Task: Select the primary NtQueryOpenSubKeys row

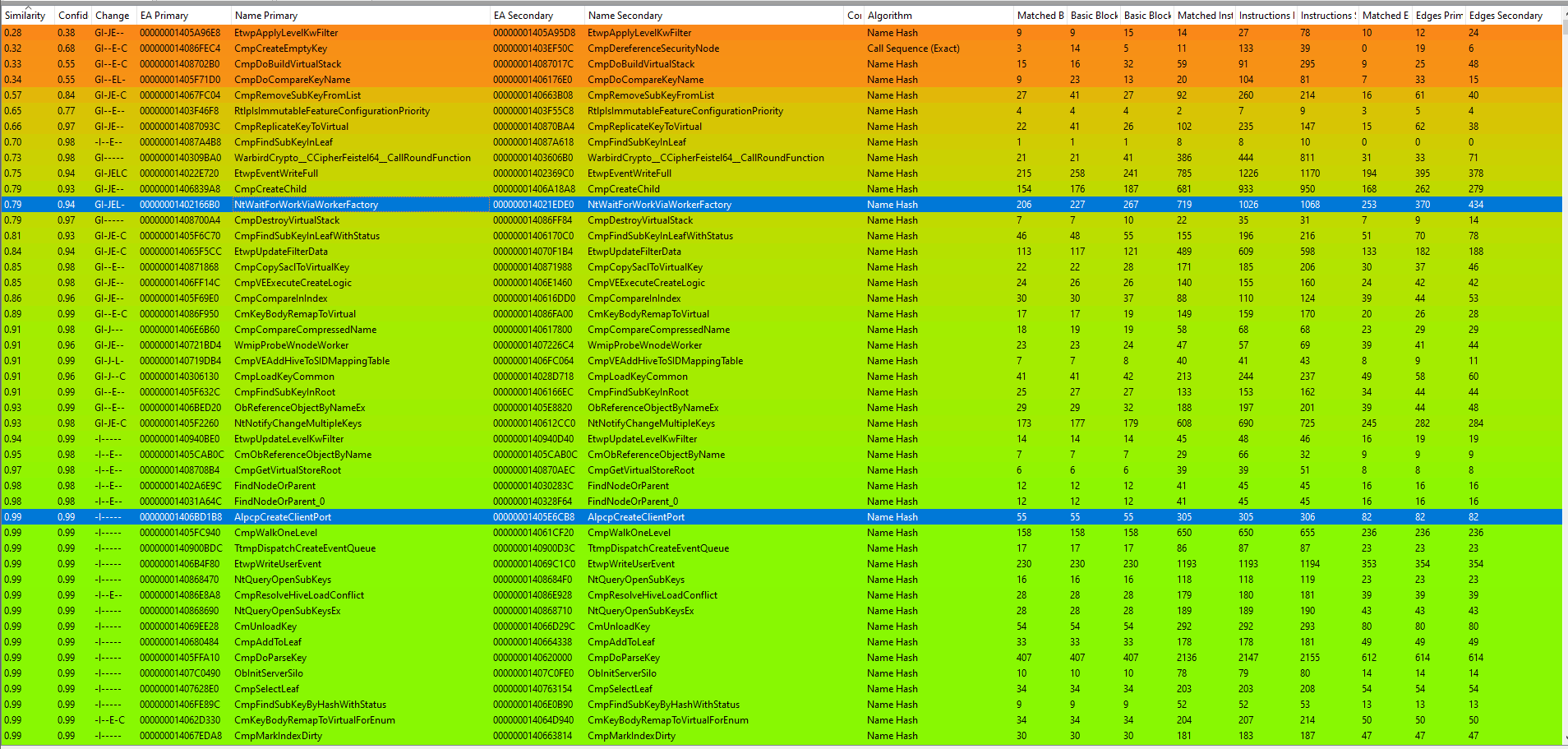Action: [282, 580]
